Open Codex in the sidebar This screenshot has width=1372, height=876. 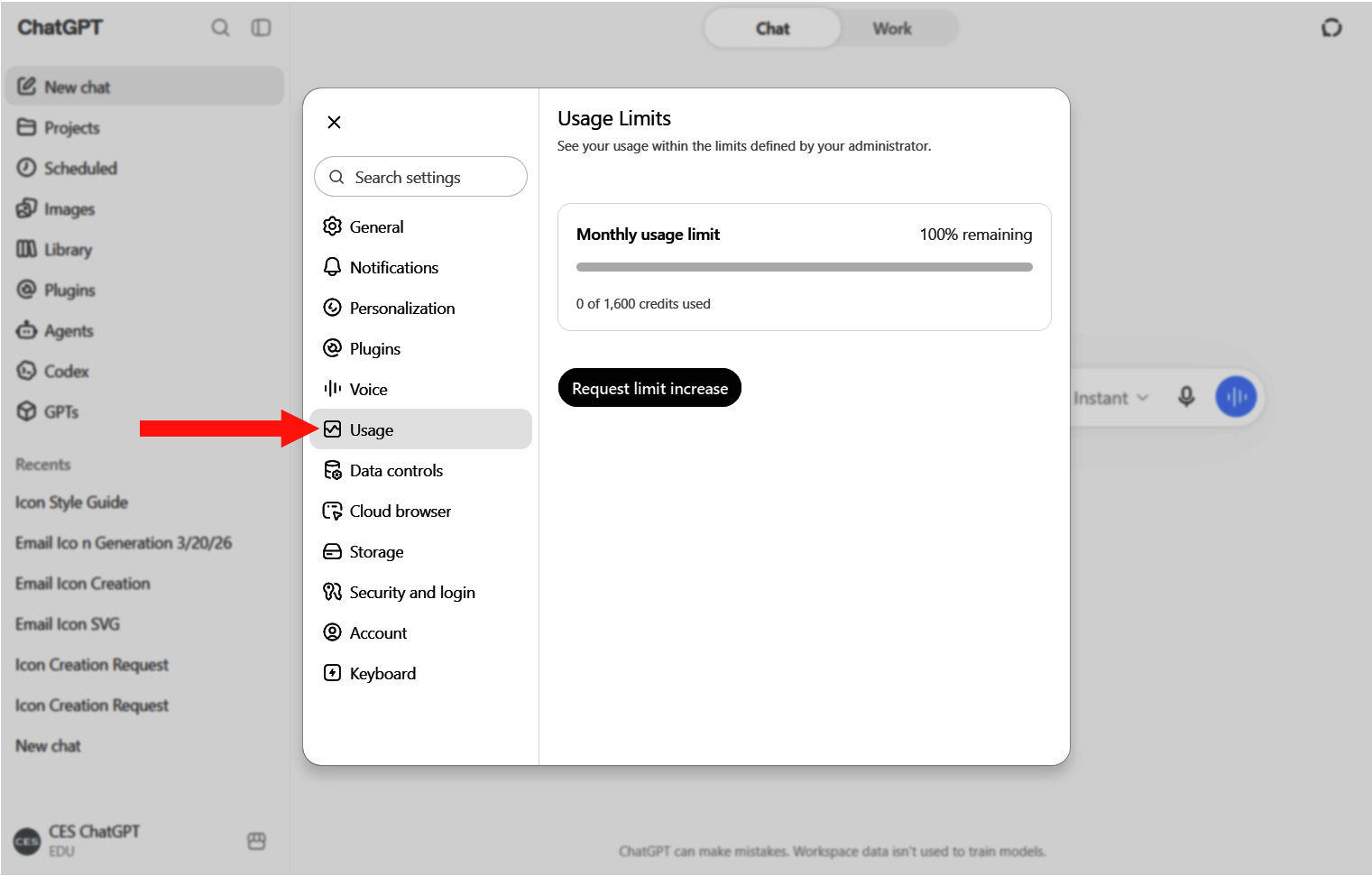[x=144, y=371]
